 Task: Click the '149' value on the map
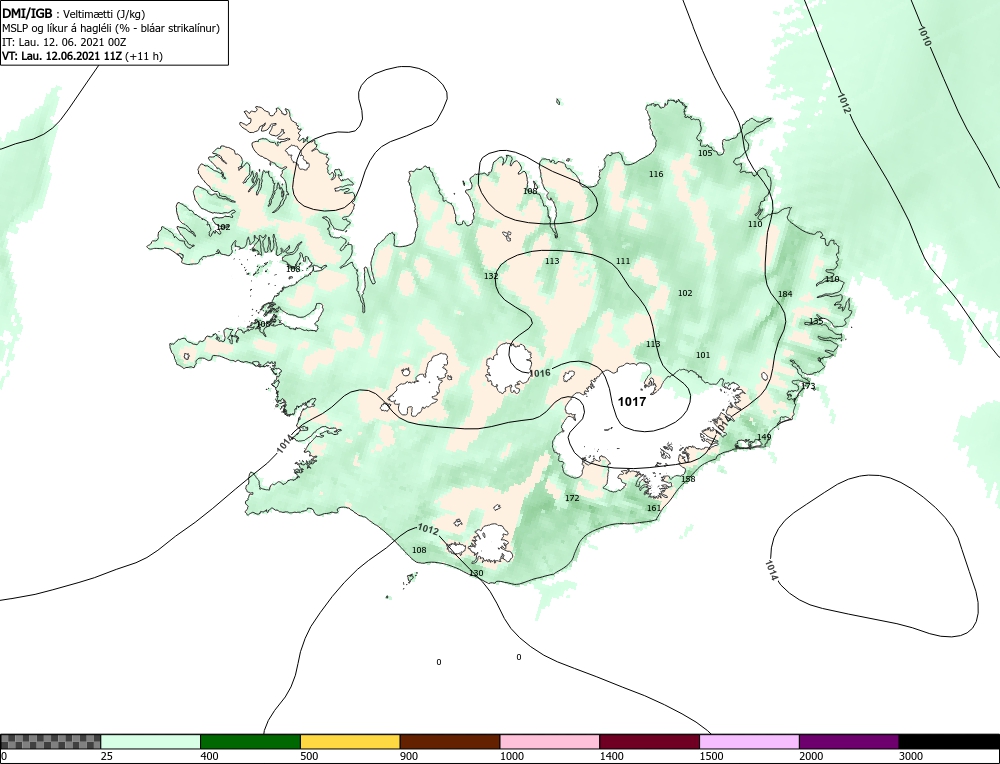pyautogui.click(x=764, y=437)
